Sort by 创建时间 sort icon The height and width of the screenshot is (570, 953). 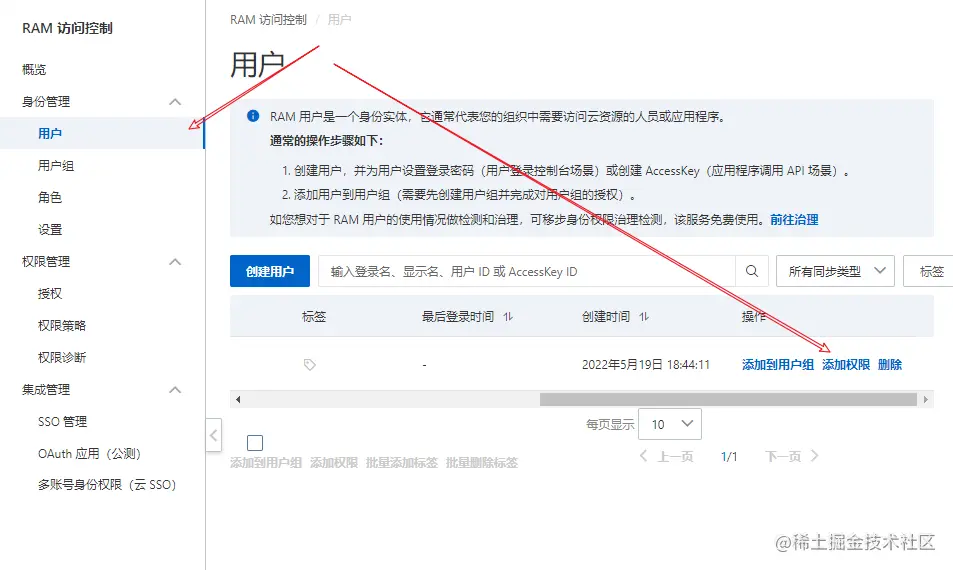pyautogui.click(x=644, y=317)
